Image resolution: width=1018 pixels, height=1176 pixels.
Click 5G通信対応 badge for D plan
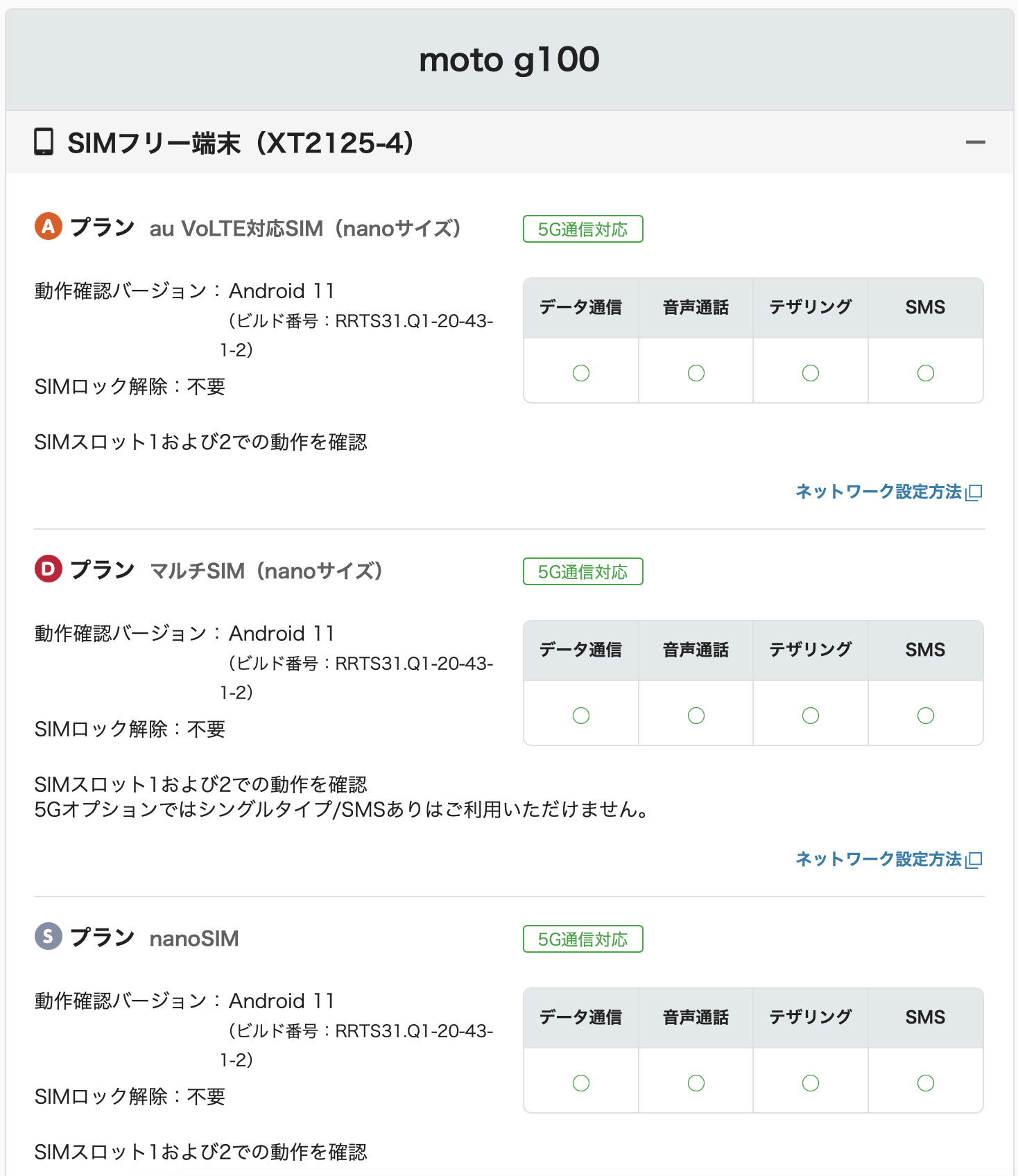583,571
